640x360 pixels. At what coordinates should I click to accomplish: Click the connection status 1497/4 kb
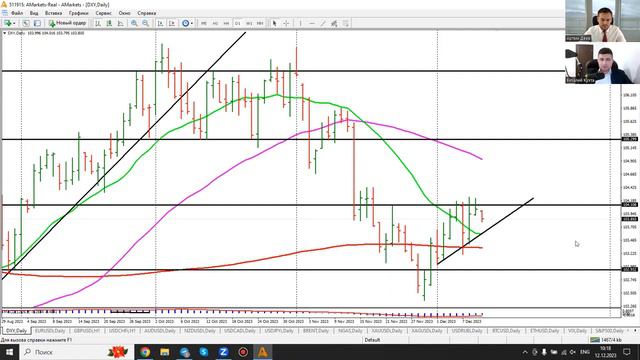607,340
